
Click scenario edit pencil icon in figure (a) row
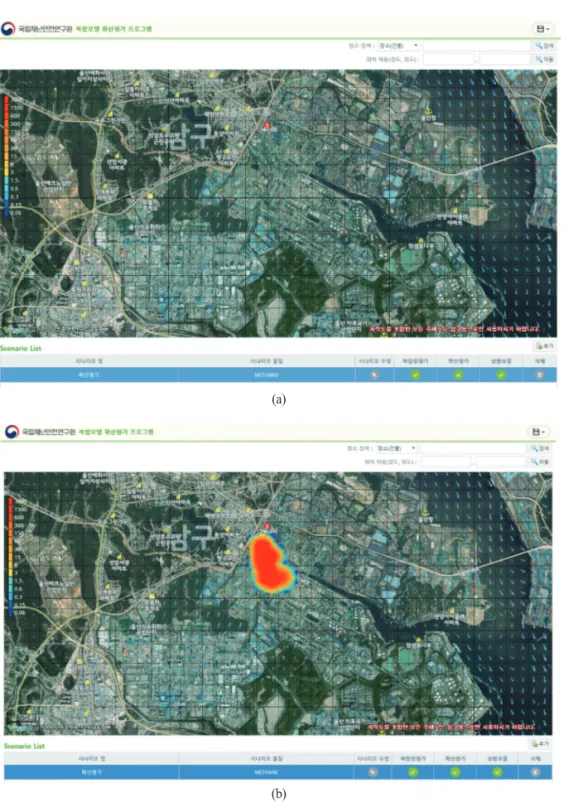tap(375, 375)
